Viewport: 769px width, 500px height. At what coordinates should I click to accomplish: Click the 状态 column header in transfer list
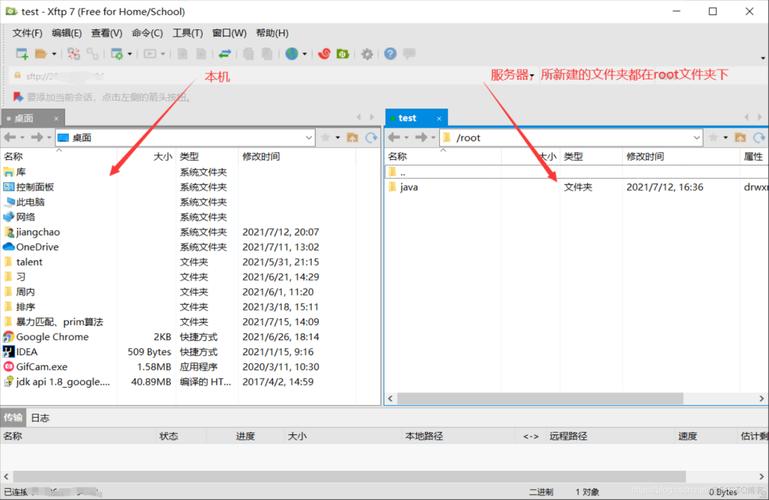tap(168, 436)
